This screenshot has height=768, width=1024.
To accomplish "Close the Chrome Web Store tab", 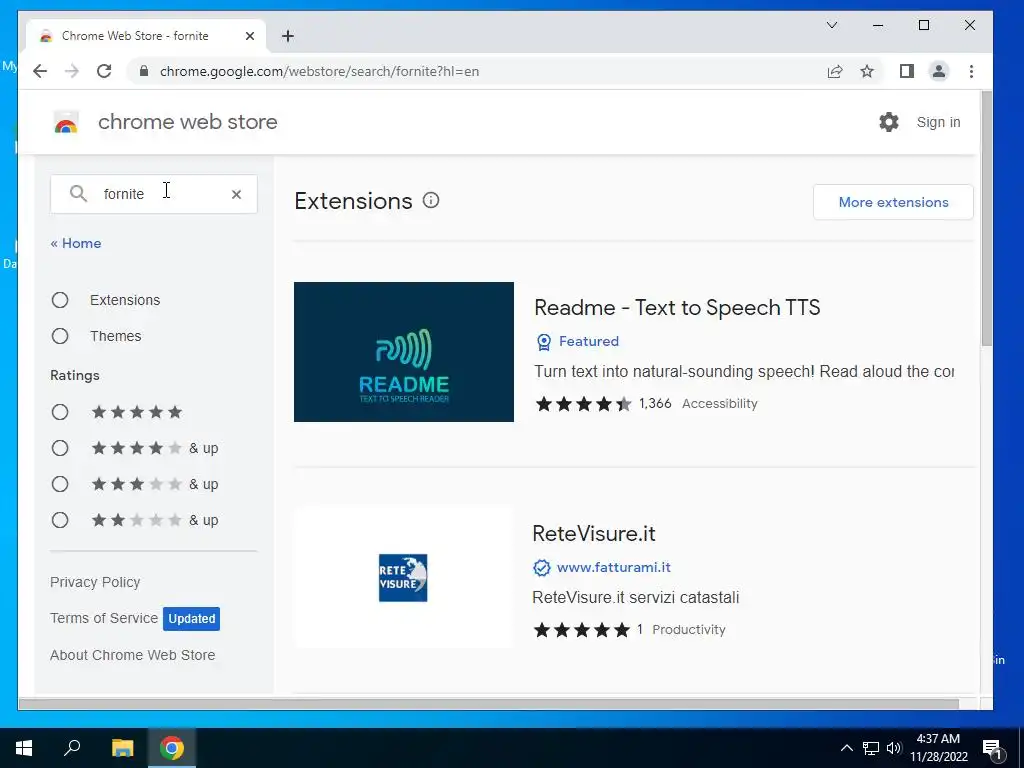I will pos(249,36).
